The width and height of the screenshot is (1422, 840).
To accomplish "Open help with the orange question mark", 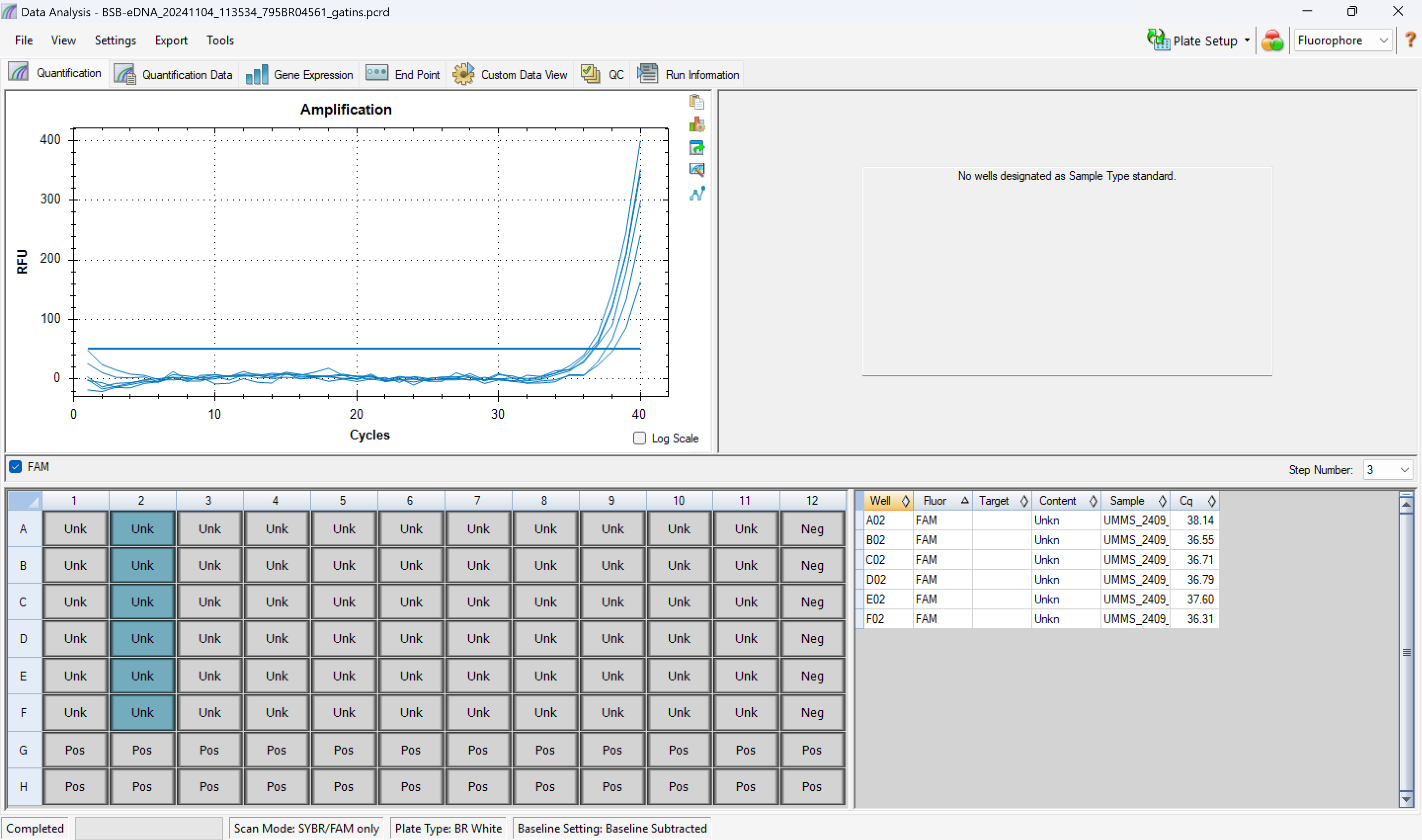I will tap(1410, 40).
